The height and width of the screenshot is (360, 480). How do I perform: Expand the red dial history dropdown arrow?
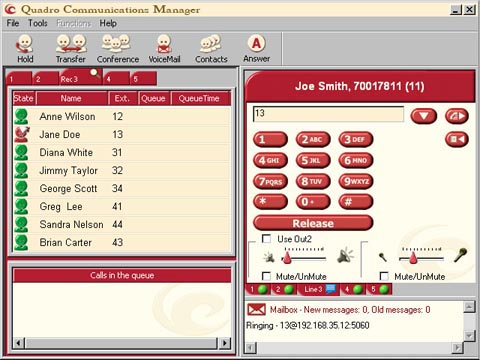tap(423, 116)
